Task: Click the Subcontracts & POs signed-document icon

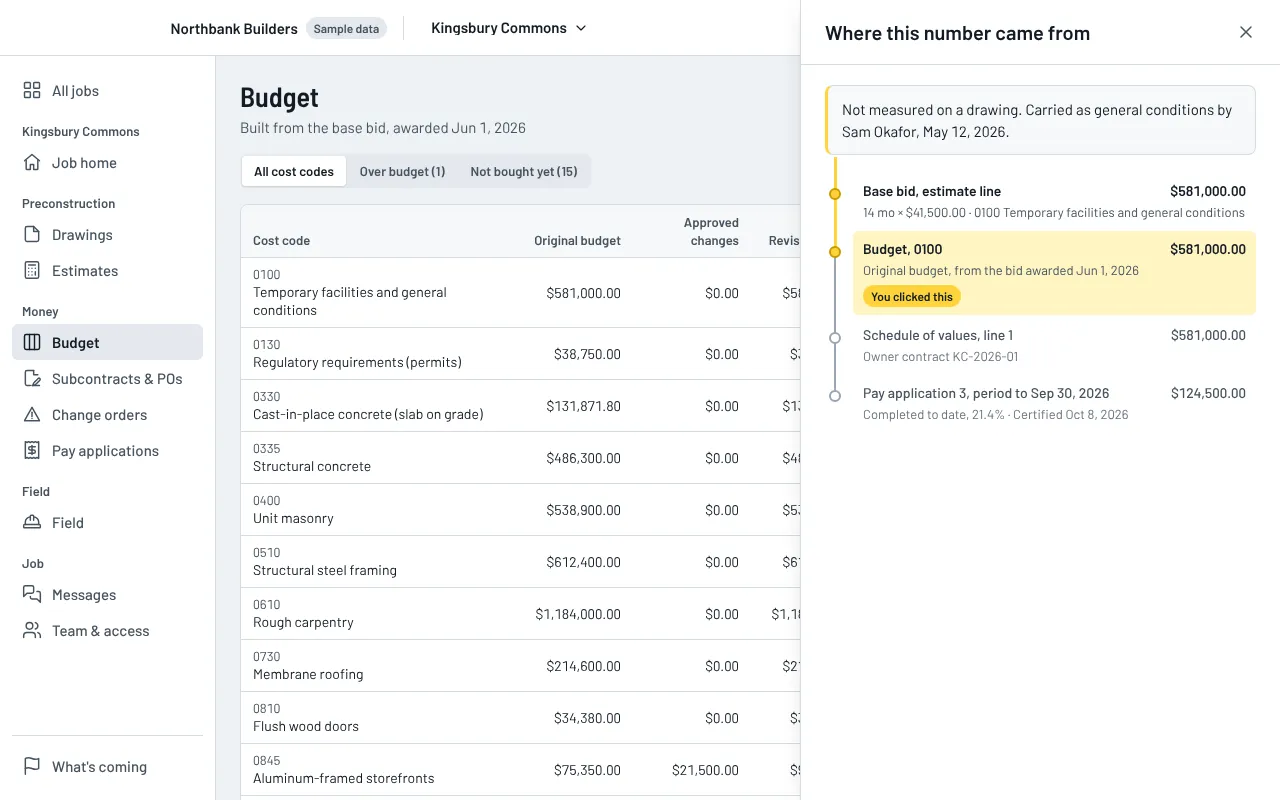Action: click(x=32, y=379)
